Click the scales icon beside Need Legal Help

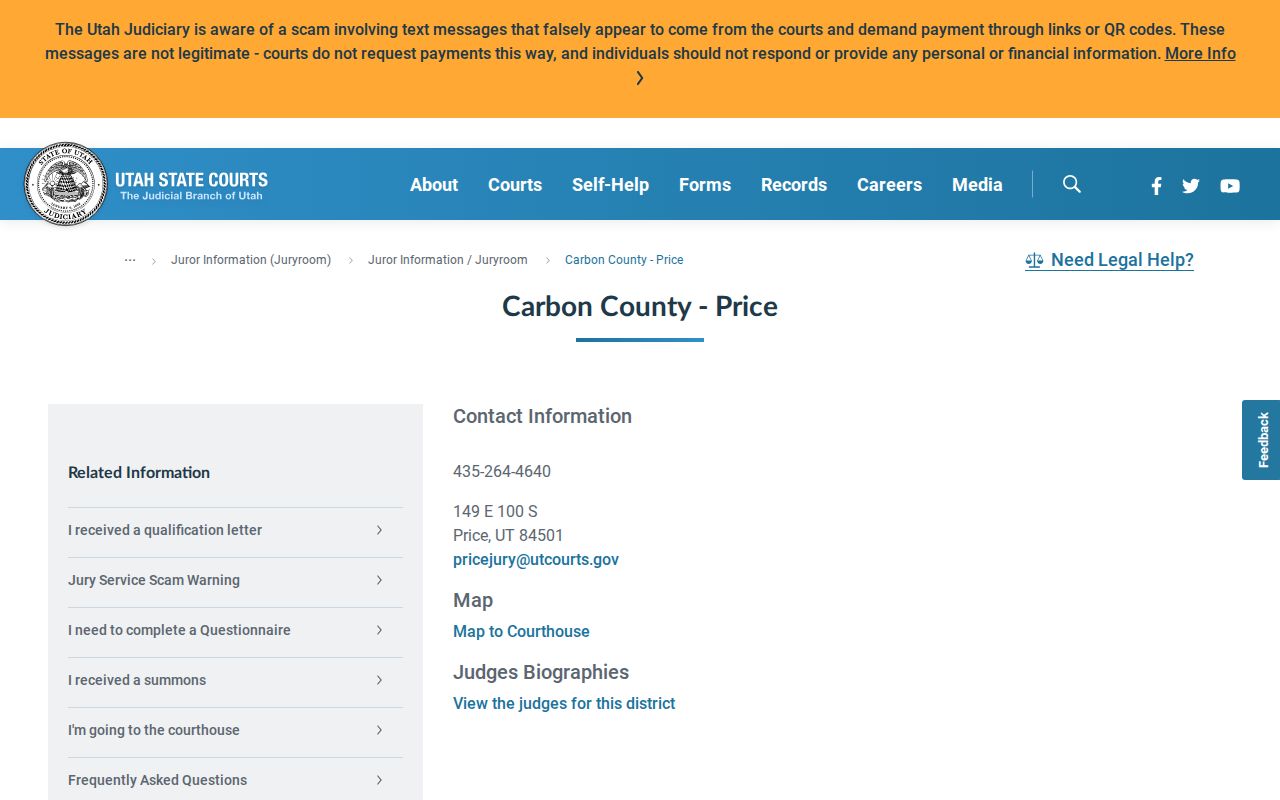click(1034, 260)
